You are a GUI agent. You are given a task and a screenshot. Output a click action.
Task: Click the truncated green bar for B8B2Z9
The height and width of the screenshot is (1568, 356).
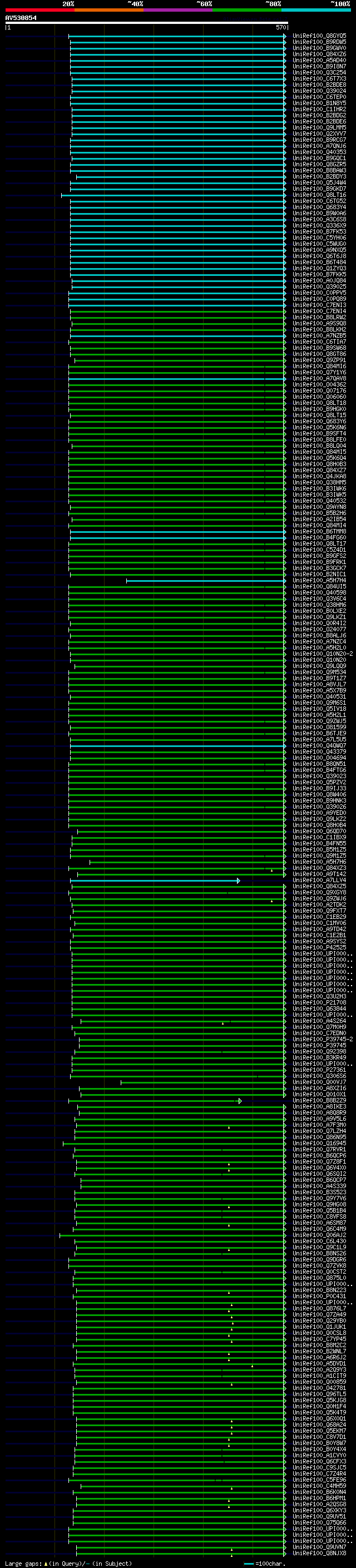click(155, 1101)
